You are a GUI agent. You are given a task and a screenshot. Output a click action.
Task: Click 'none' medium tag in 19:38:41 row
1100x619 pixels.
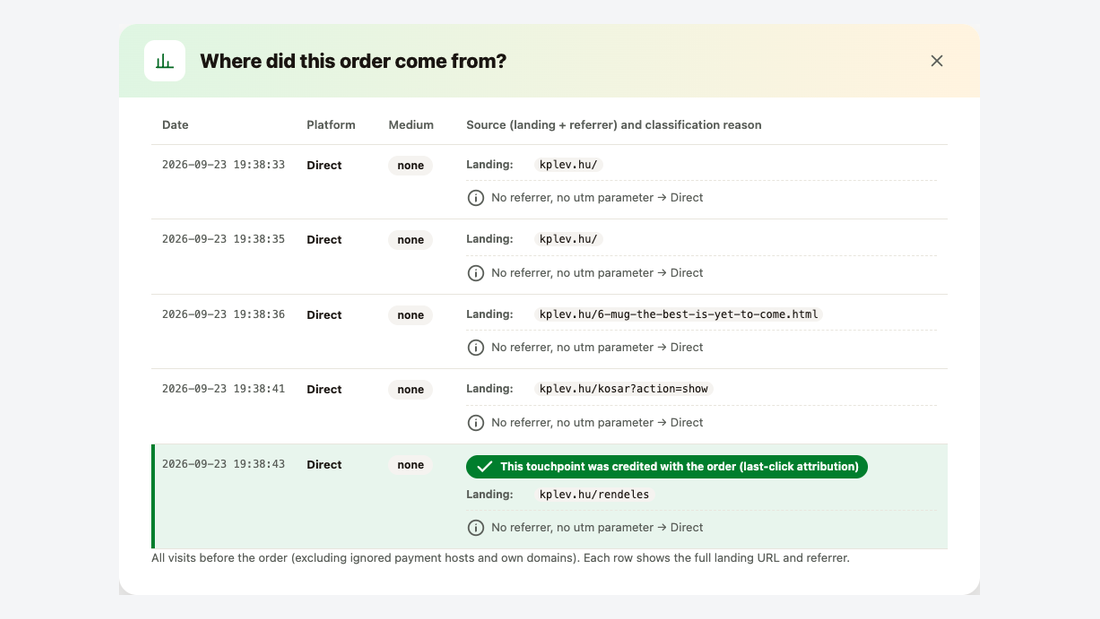(410, 390)
